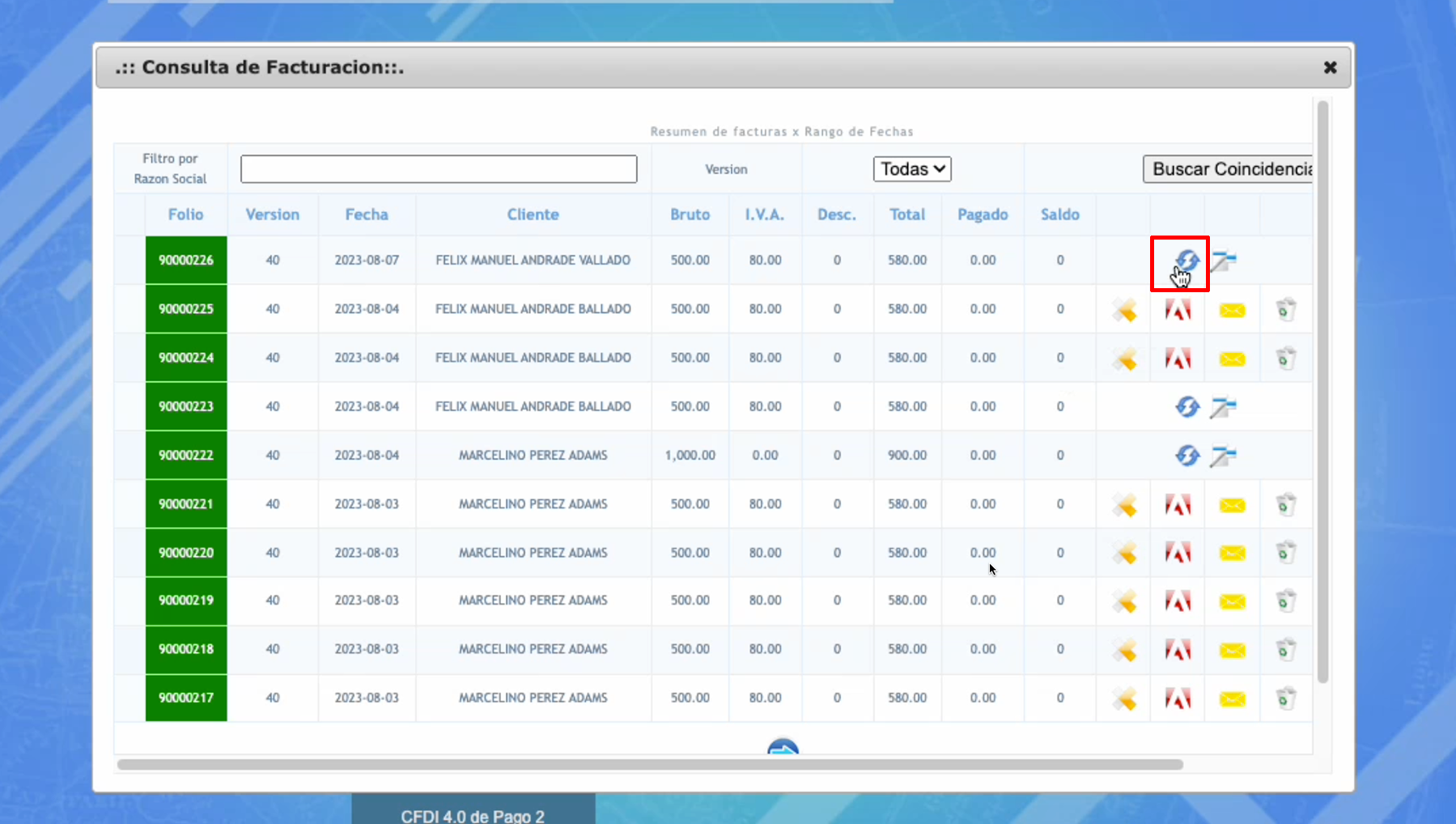Image resolution: width=1456 pixels, height=824 pixels.
Task: Click the Buscar Coincidencia button
Action: click(1229, 169)
